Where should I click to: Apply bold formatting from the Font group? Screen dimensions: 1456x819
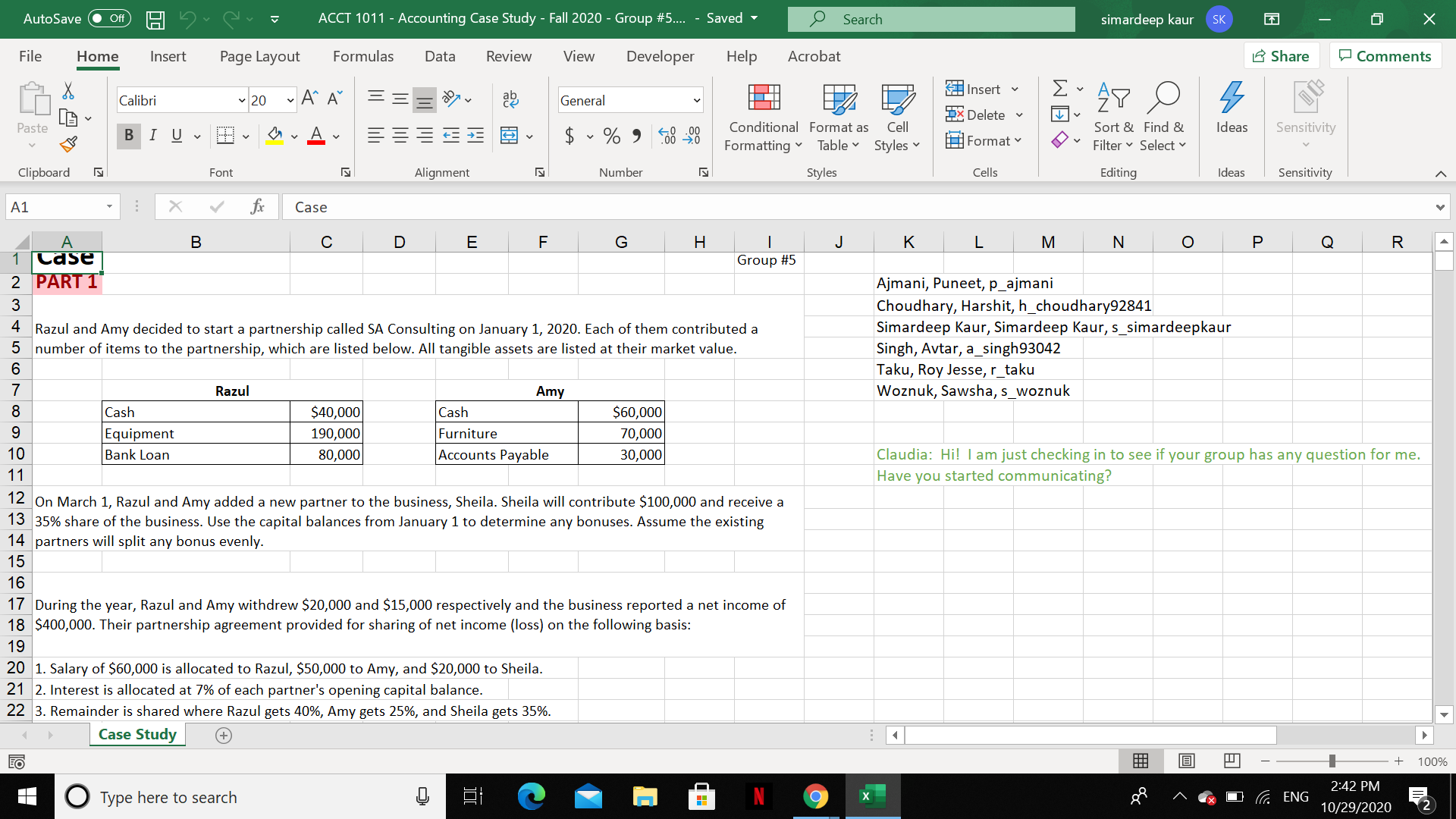coord(128,136)
